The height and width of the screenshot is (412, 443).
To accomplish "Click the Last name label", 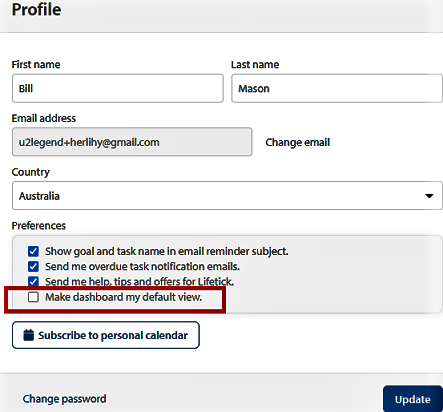I will pyautogui.click(x=255, y=64).
